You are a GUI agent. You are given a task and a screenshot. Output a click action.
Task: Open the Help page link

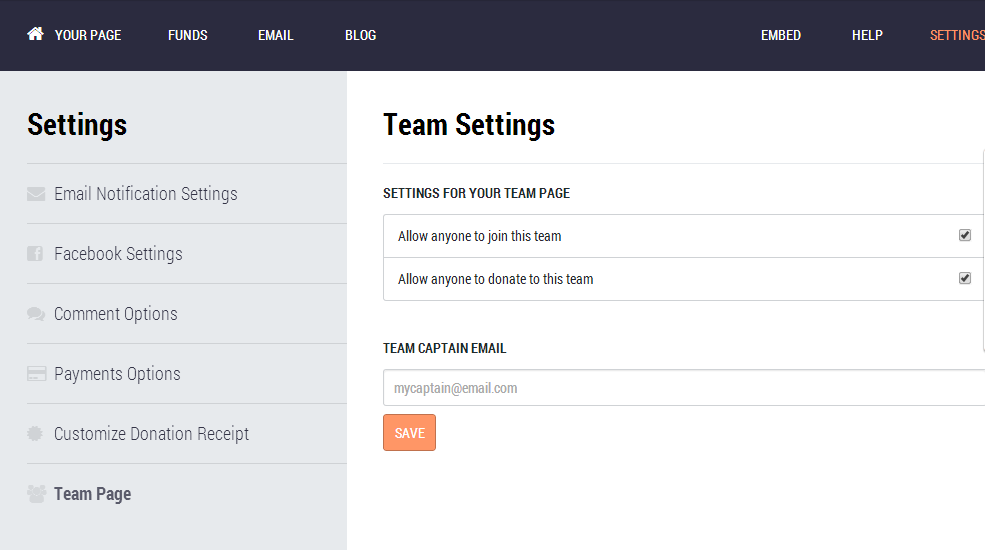868,35
